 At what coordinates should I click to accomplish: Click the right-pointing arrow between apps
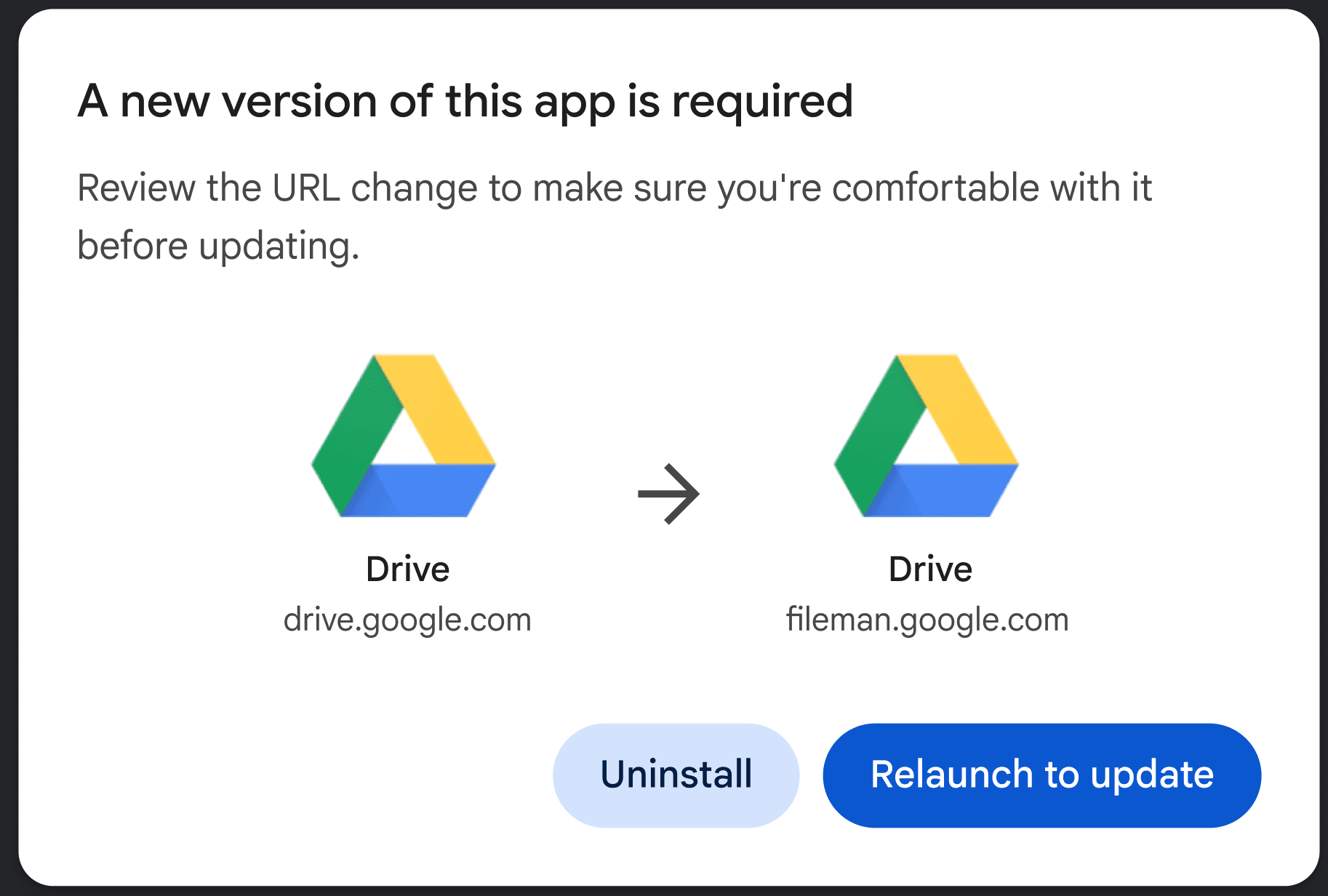(668, 494)
